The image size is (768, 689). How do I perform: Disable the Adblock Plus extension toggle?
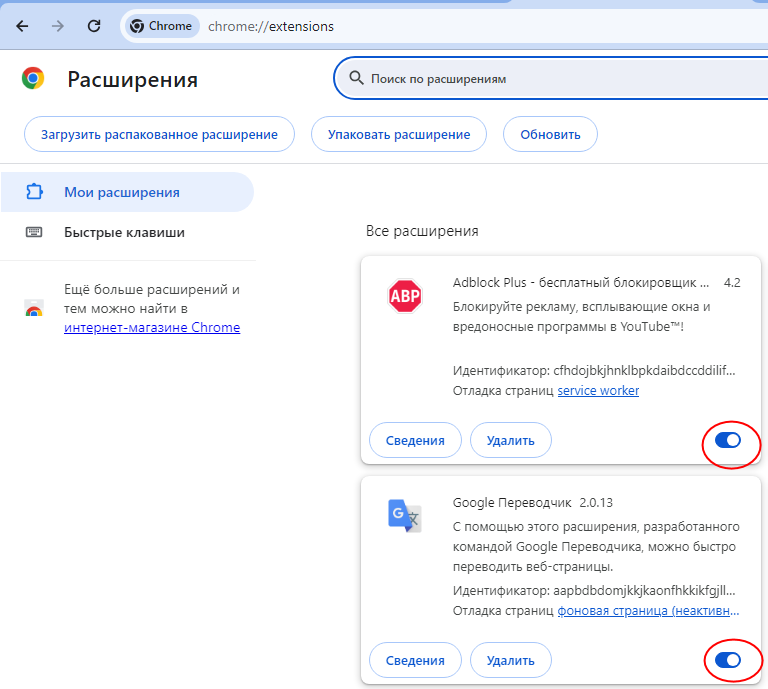tap(727, 440)
